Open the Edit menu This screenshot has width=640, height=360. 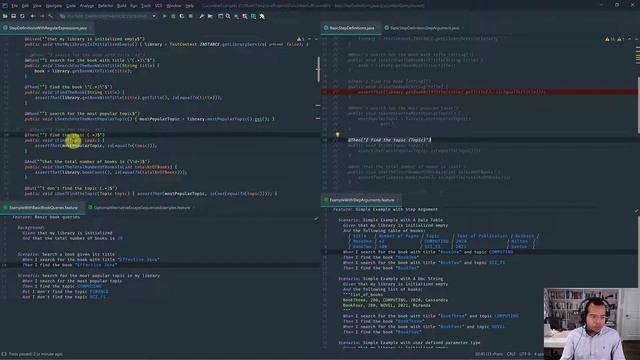25,6
